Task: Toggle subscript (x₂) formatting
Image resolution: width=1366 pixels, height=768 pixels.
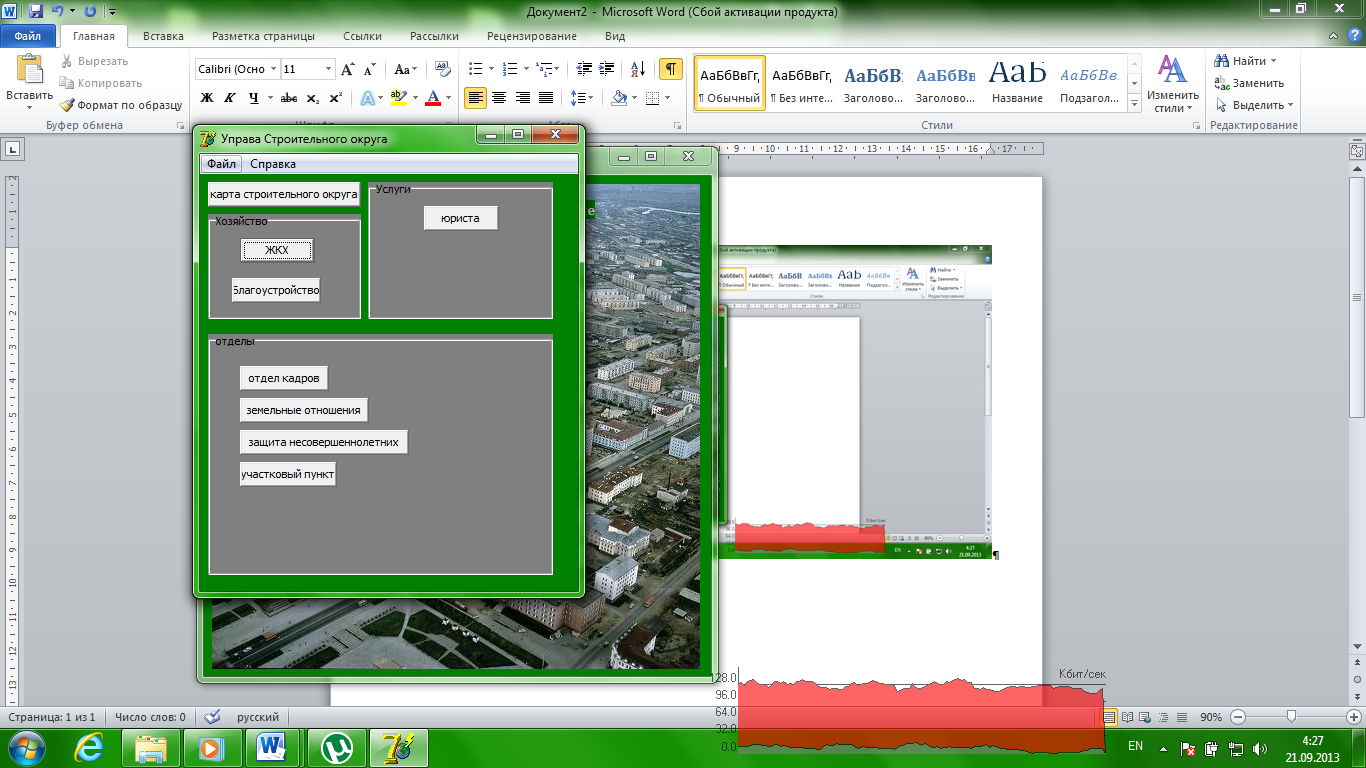Action: click(x=313, y=98)
